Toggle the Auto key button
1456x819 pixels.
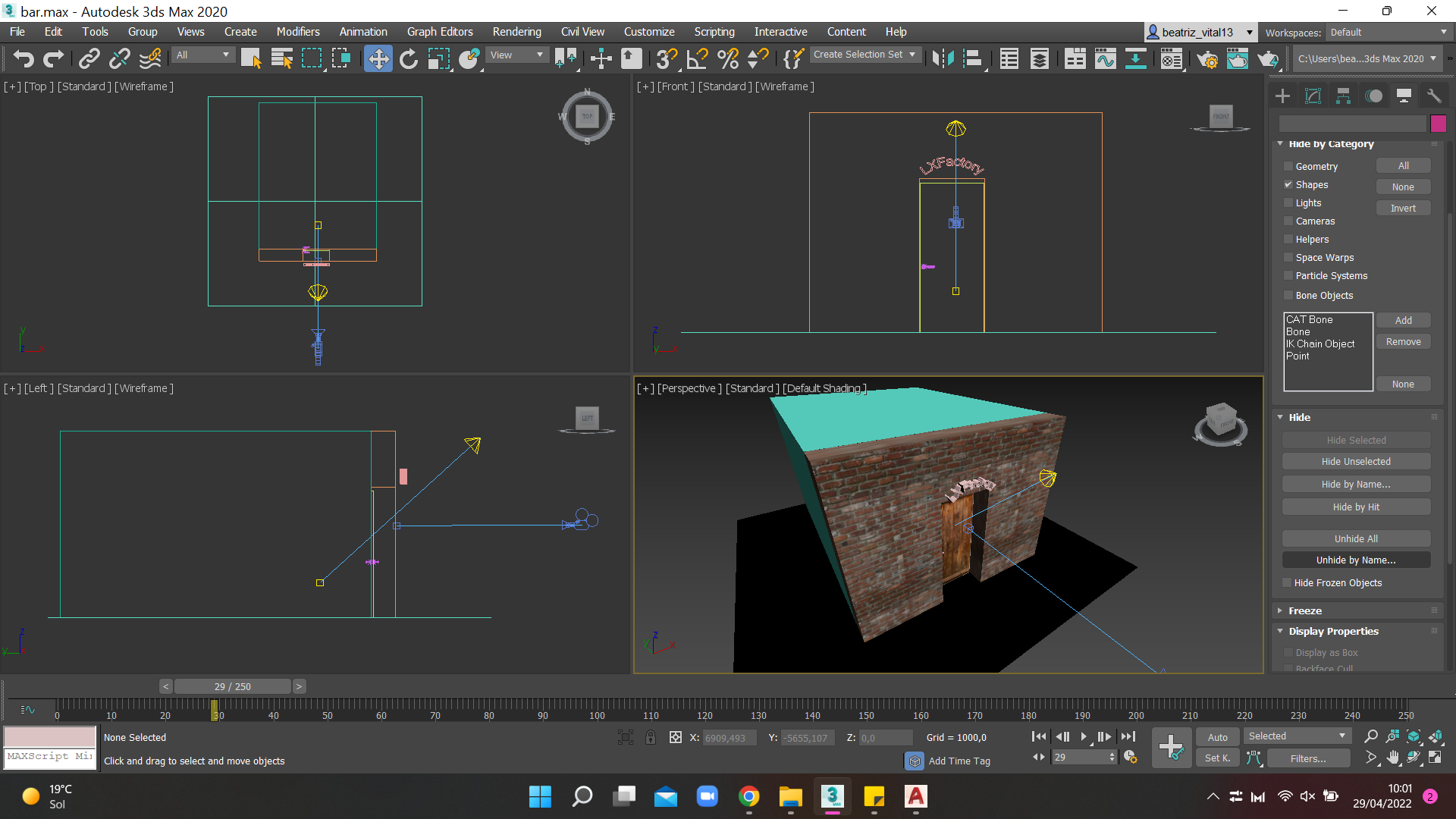[x=1217, y=737]
